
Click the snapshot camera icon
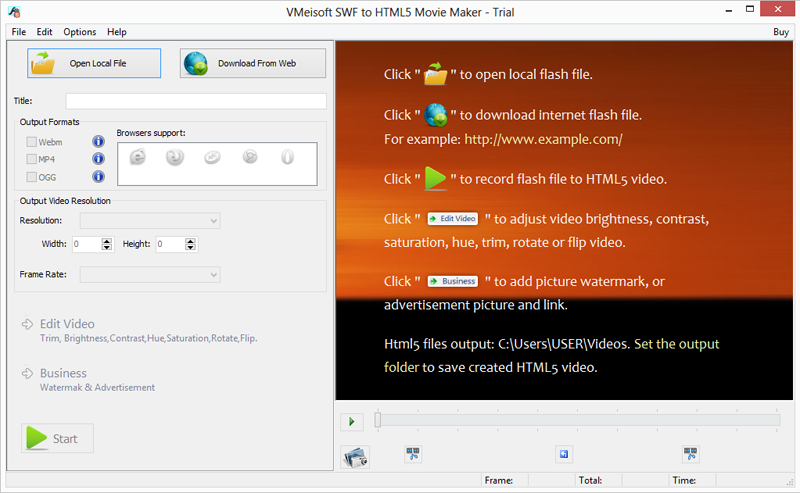tap(355, 457)
